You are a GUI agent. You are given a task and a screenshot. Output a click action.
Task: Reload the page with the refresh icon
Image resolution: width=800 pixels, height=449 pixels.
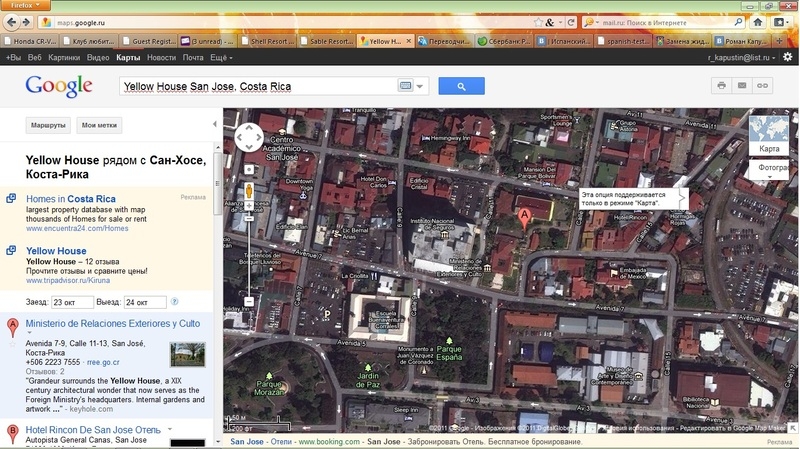571,22
